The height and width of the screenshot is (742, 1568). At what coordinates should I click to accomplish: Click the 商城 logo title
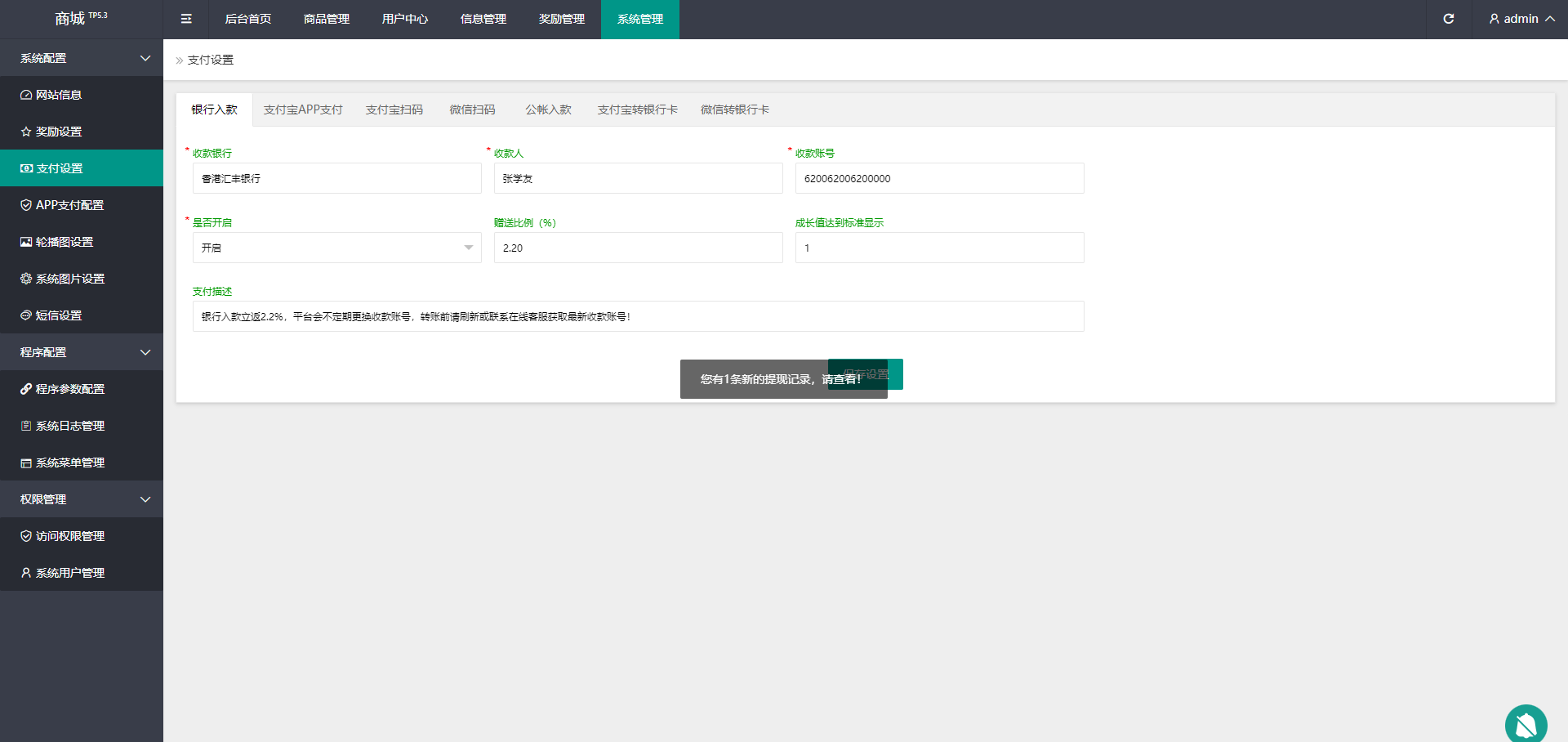click(x=81, y=18)
